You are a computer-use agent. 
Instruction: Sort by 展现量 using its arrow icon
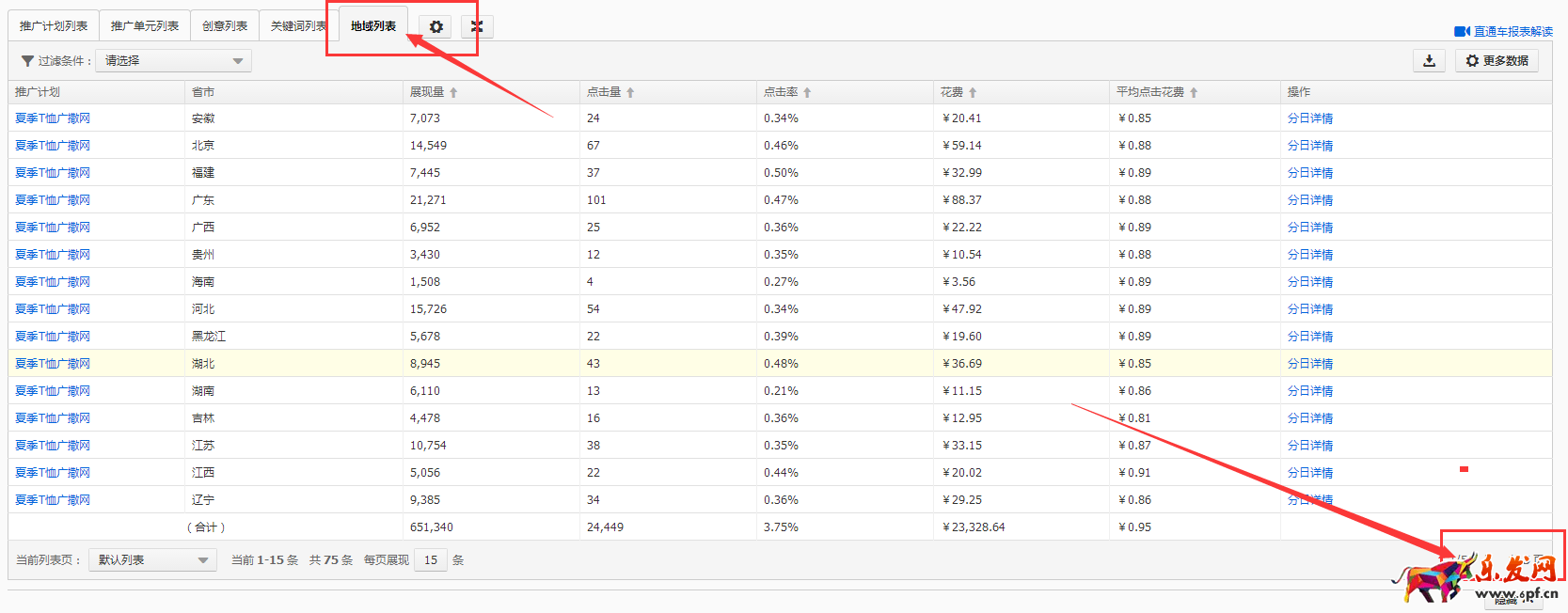coord(453,93)
